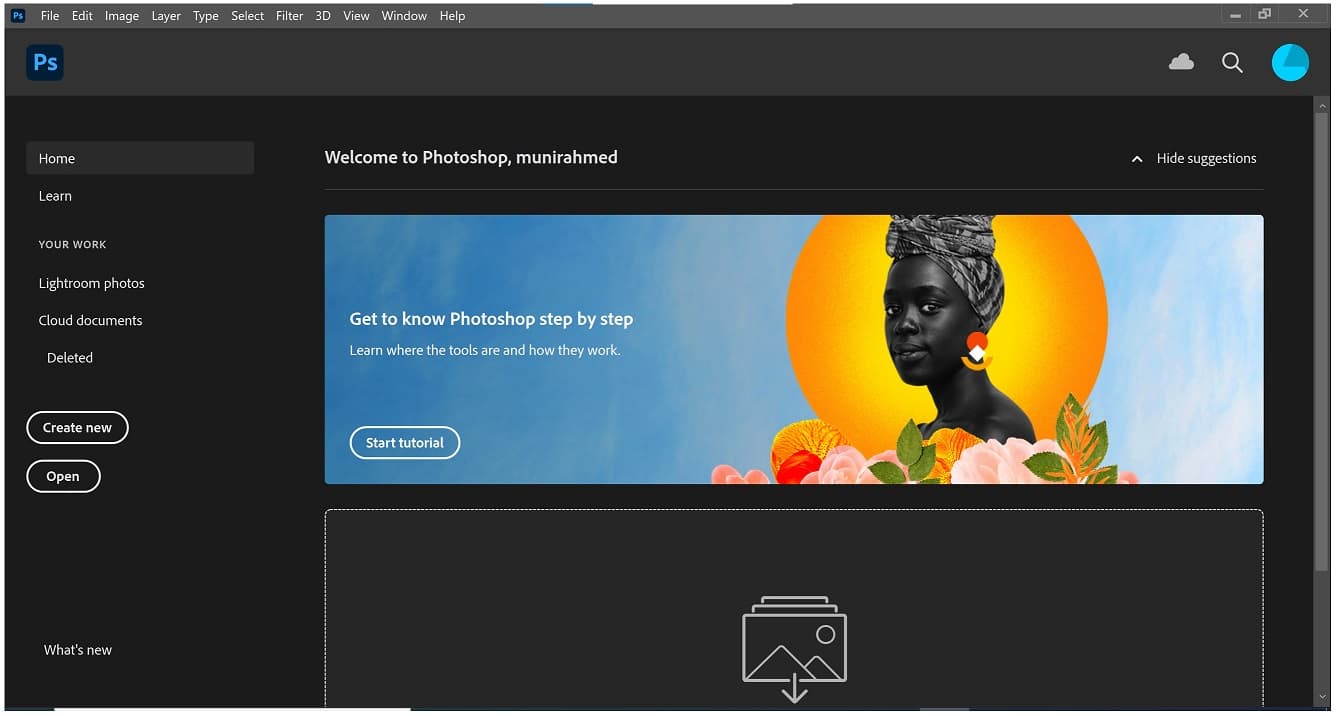Go to the Learn section
Viewport: 1336px width, 716px height.
coord(55,196)
